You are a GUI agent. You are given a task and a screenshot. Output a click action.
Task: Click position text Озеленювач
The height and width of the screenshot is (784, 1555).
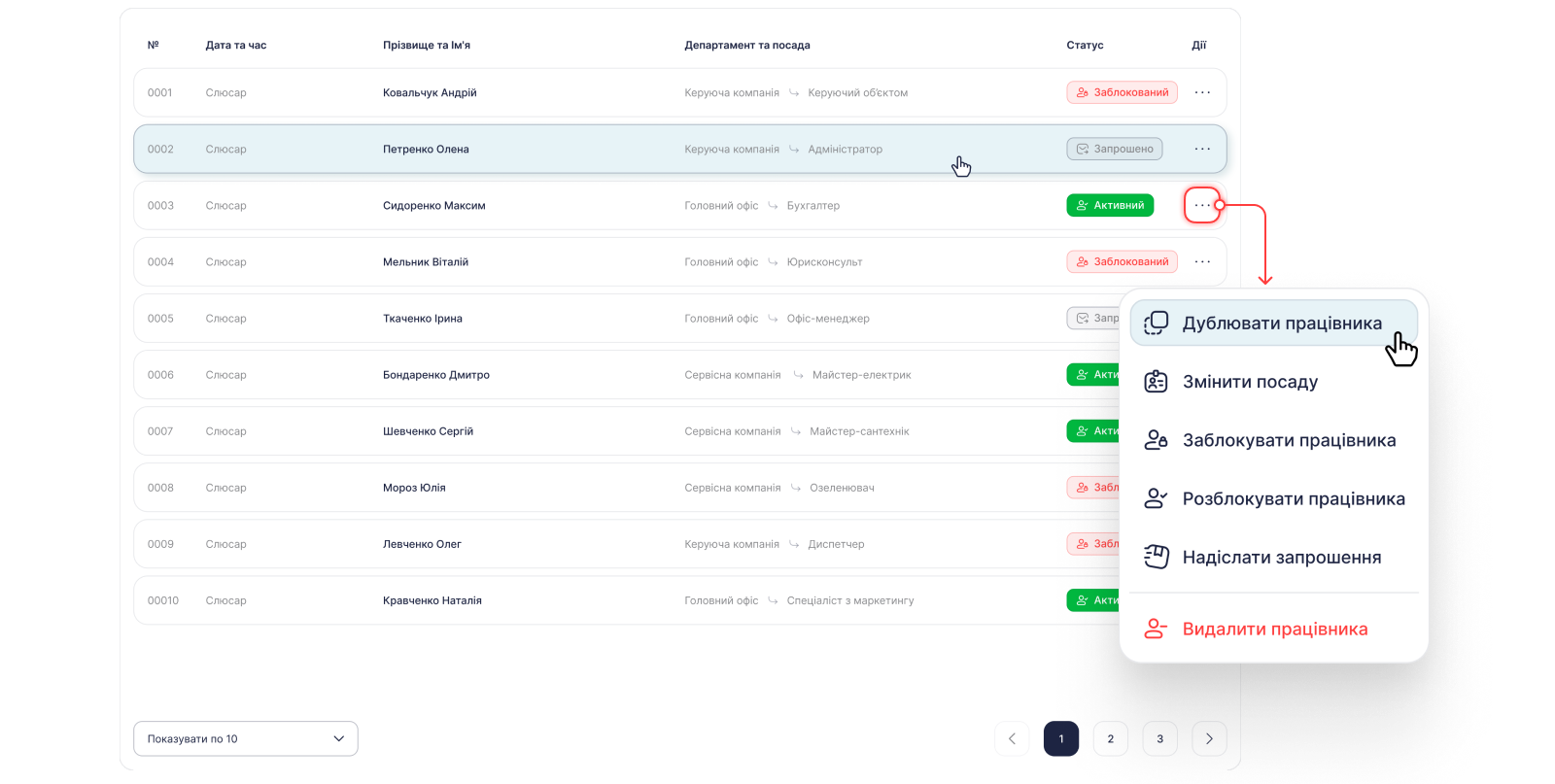pos(843,488)
